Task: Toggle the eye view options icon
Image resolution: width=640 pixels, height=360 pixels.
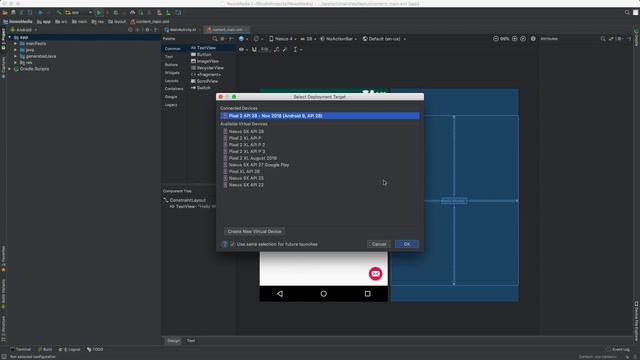Action: pos(243,49)
